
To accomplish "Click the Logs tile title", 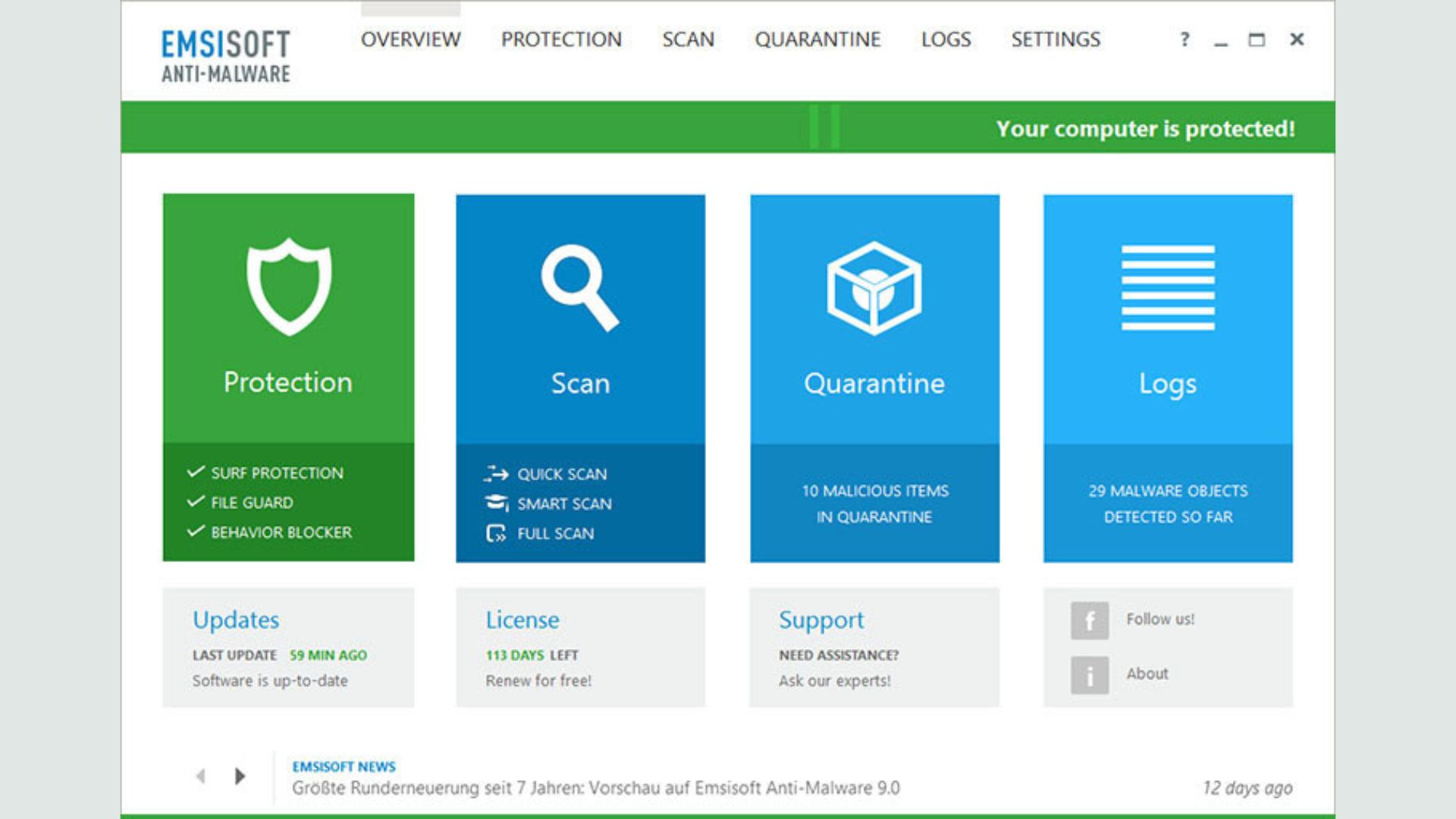I will [1168, 385].
